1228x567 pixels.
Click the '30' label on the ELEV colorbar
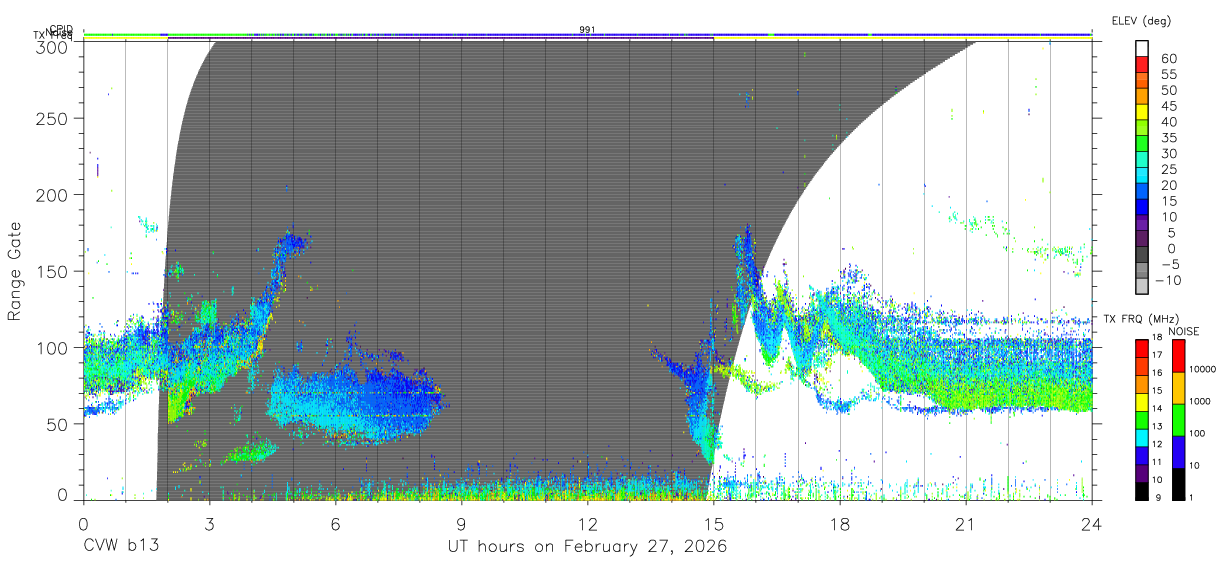pyautogui.click(x=1168, y=153)
